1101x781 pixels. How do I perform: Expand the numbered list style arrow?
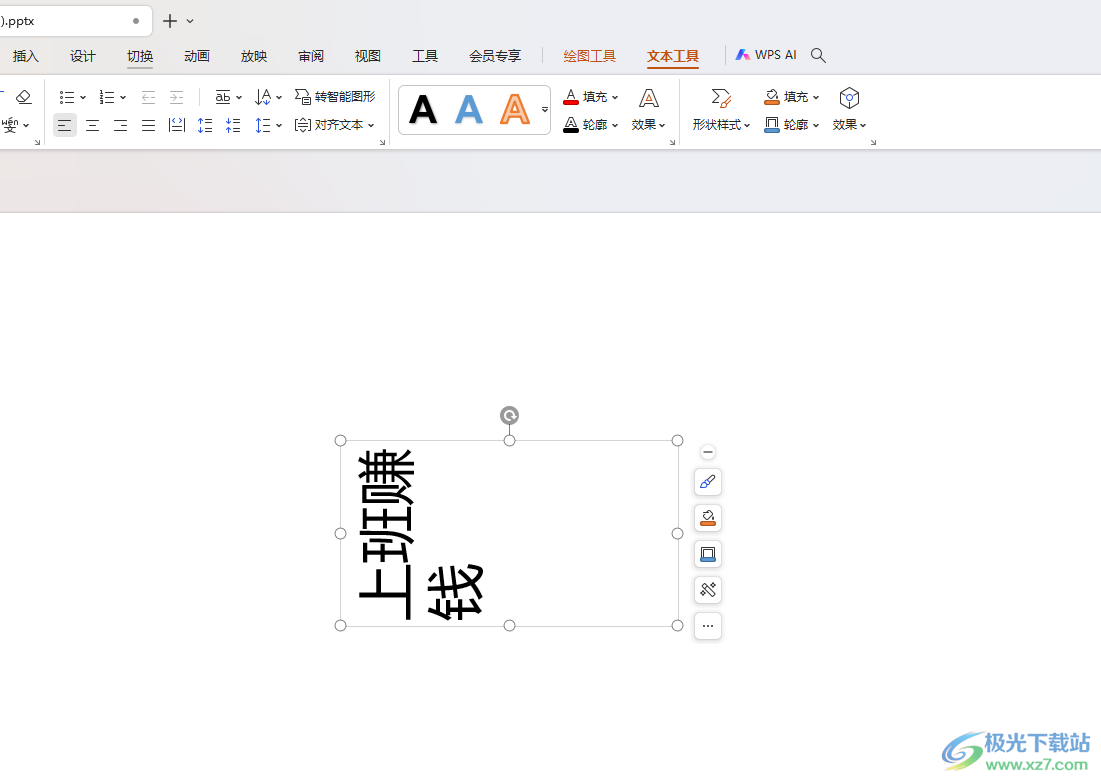coord(123,98)
